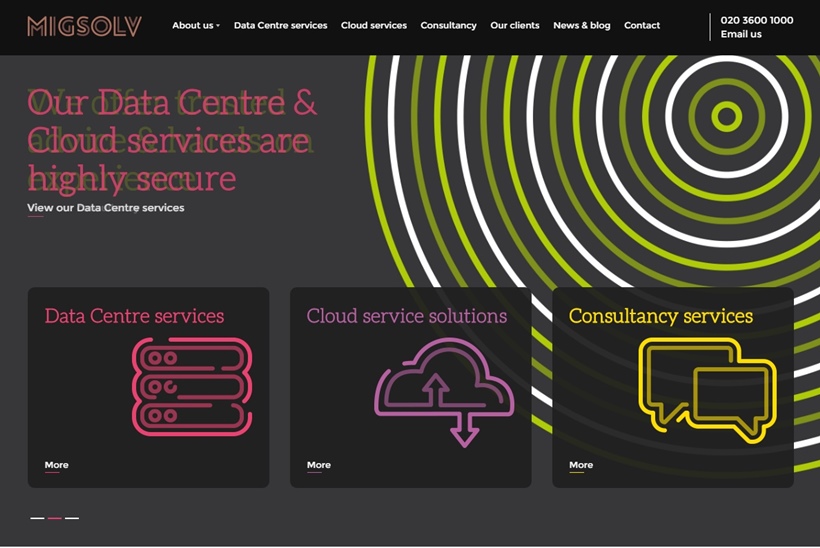Open Data Centre services in the navigation
Image resolution: width=820 pixels, height=548 pixels.
coord(280,25)
